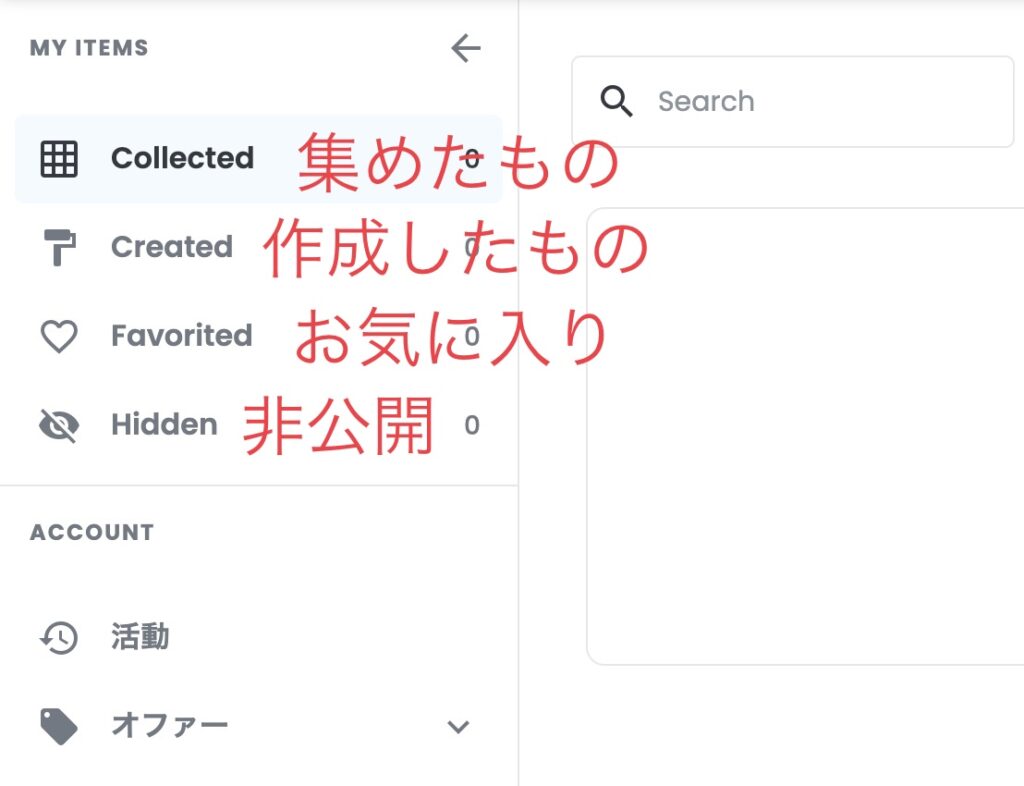Open the Collected items tab
Screen dimensions: 1024x786
coord(259,159)
